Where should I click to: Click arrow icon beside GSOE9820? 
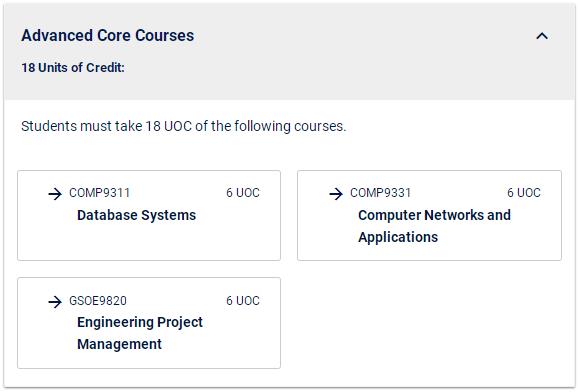(55, 302)
